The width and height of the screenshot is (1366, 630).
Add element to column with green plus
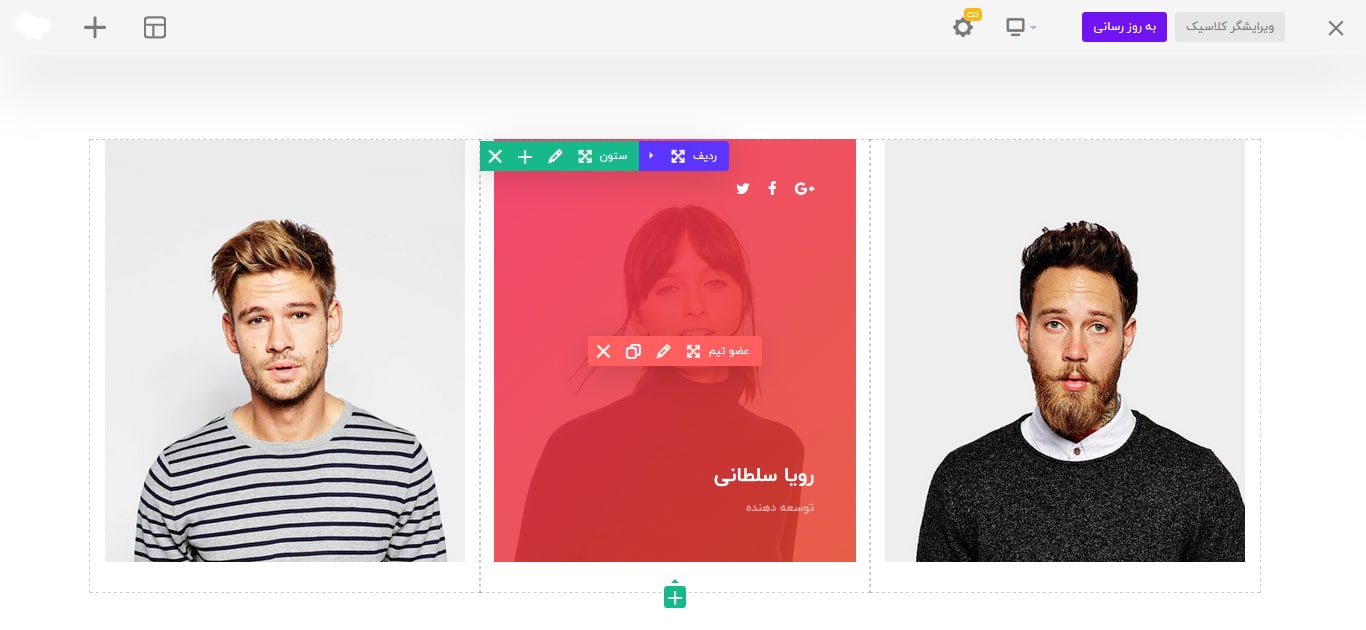click(525, 156)
